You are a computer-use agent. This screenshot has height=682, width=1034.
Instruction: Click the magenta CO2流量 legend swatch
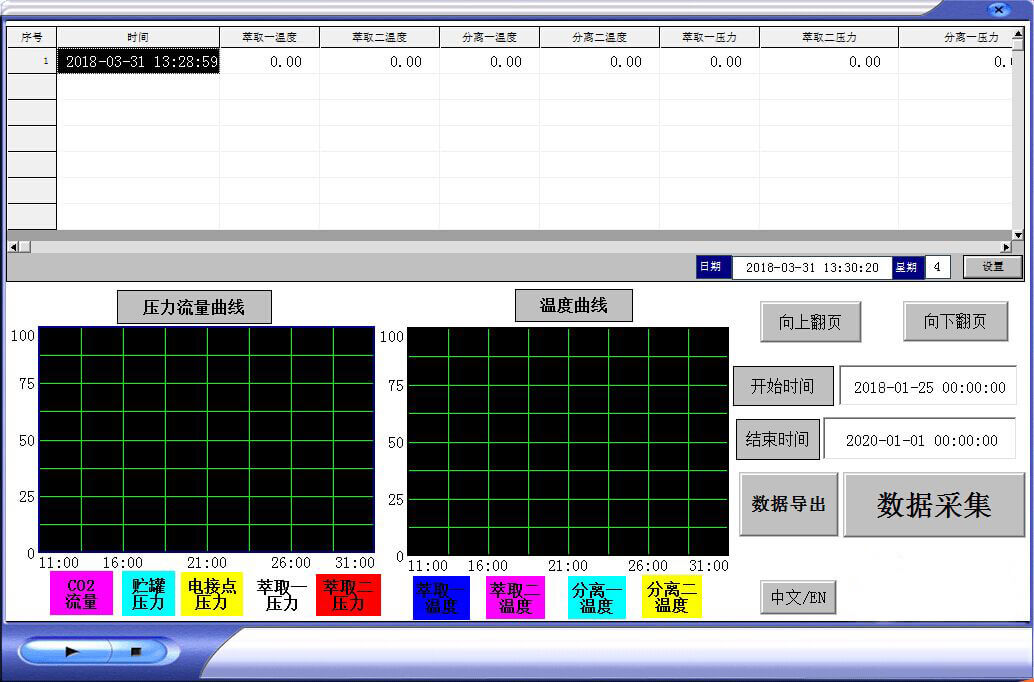(81, 594)
